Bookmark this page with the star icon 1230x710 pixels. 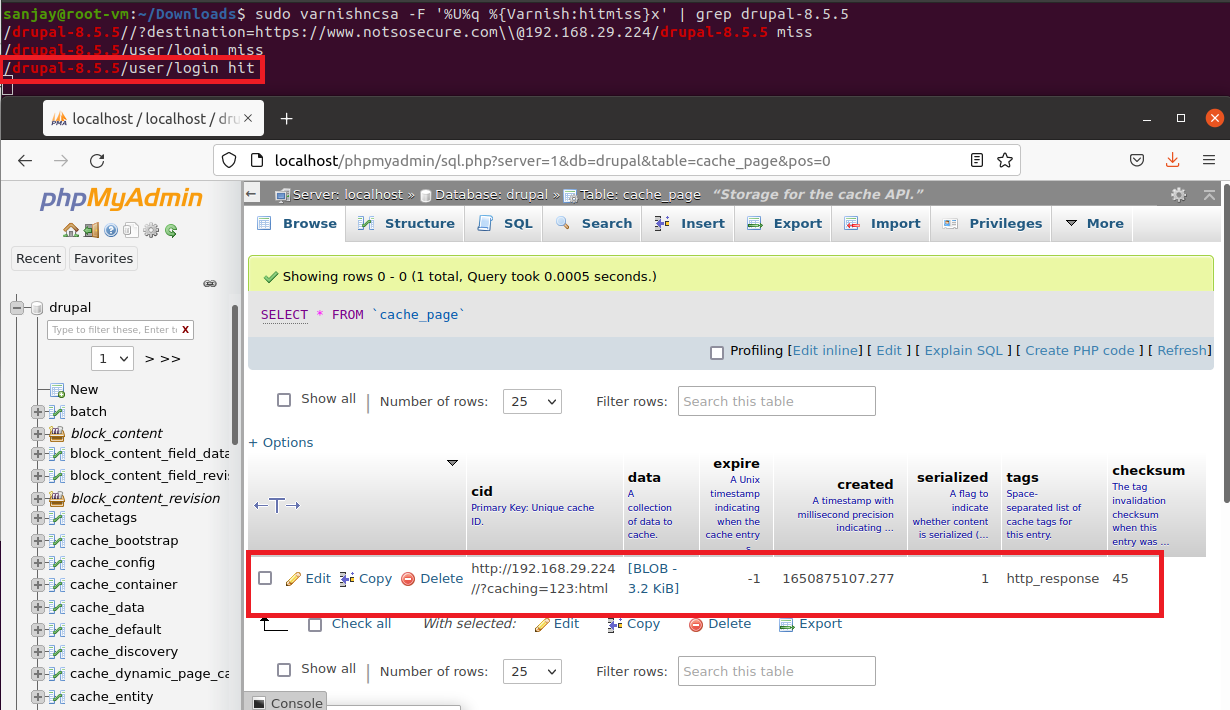coord(1005,160)
